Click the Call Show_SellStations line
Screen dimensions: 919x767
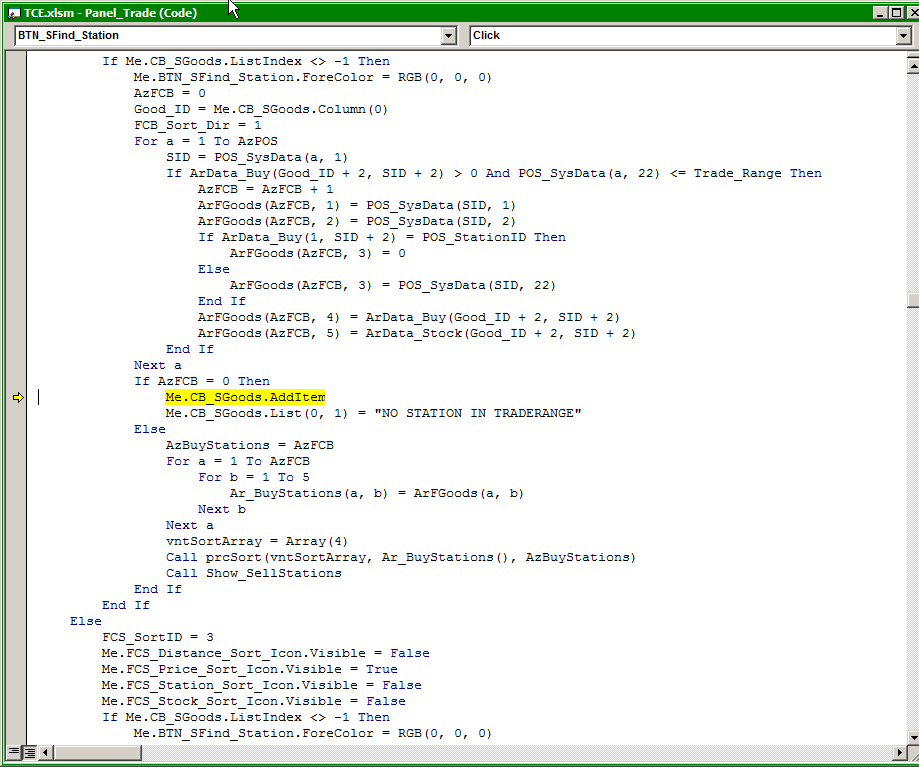[x=254, y=573]
